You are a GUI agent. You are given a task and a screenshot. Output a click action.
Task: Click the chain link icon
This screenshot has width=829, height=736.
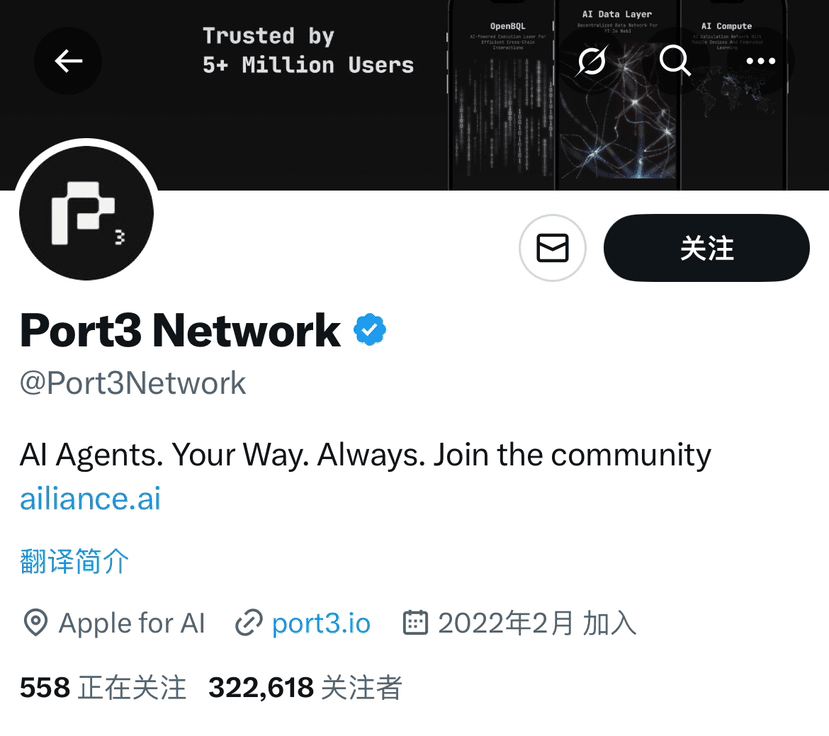(248, 622)
